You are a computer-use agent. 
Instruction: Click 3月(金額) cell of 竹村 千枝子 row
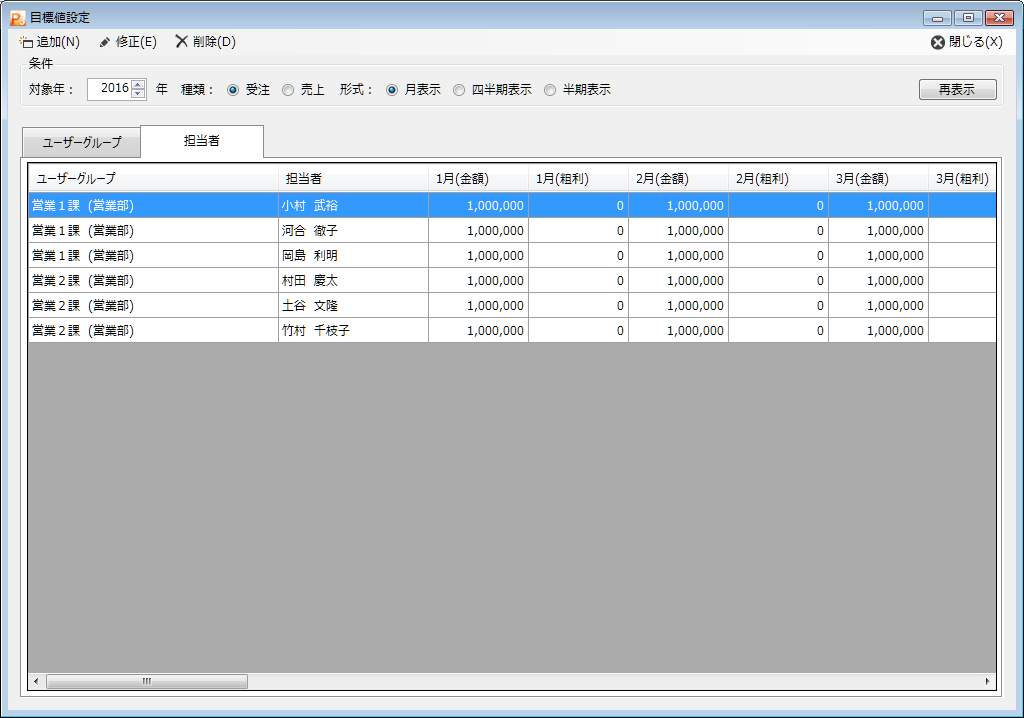878,331
